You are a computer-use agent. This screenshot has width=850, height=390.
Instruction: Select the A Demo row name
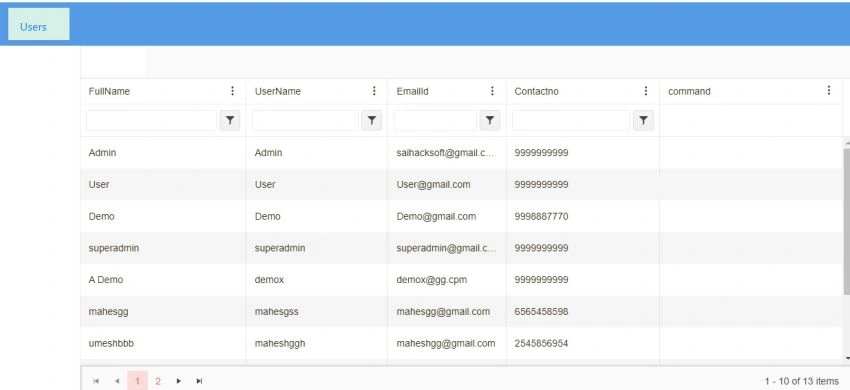point(106,280)
